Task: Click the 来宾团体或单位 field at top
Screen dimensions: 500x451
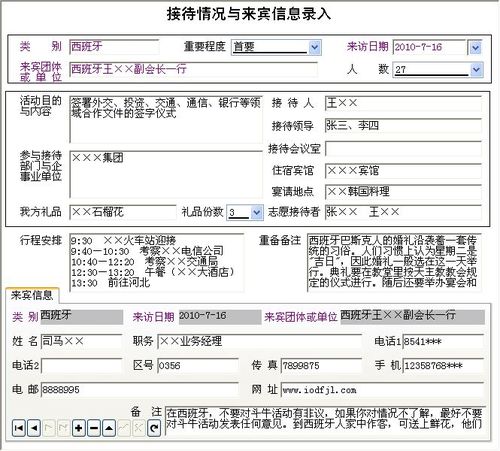Action: 193,70
